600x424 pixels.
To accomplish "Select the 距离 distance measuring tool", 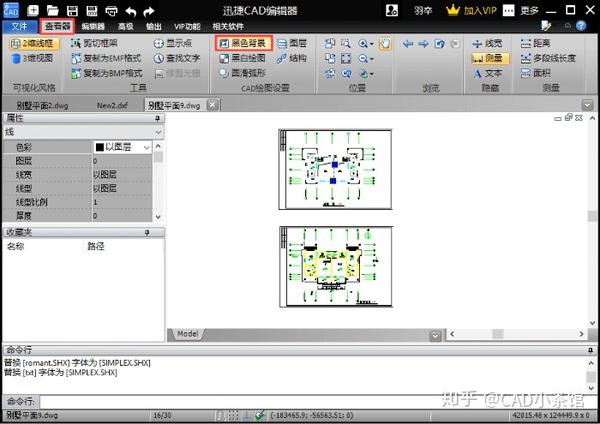I will tap(536, 43).
